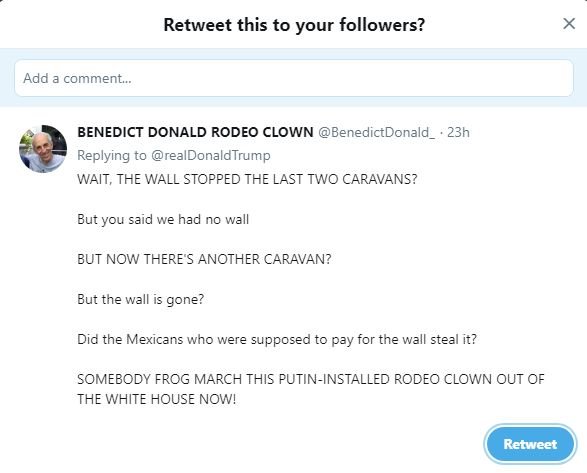Viewport: 587px width, 473px height.
Task: Open the @BenedictDonald_ handle
Action: pos(377,132)
